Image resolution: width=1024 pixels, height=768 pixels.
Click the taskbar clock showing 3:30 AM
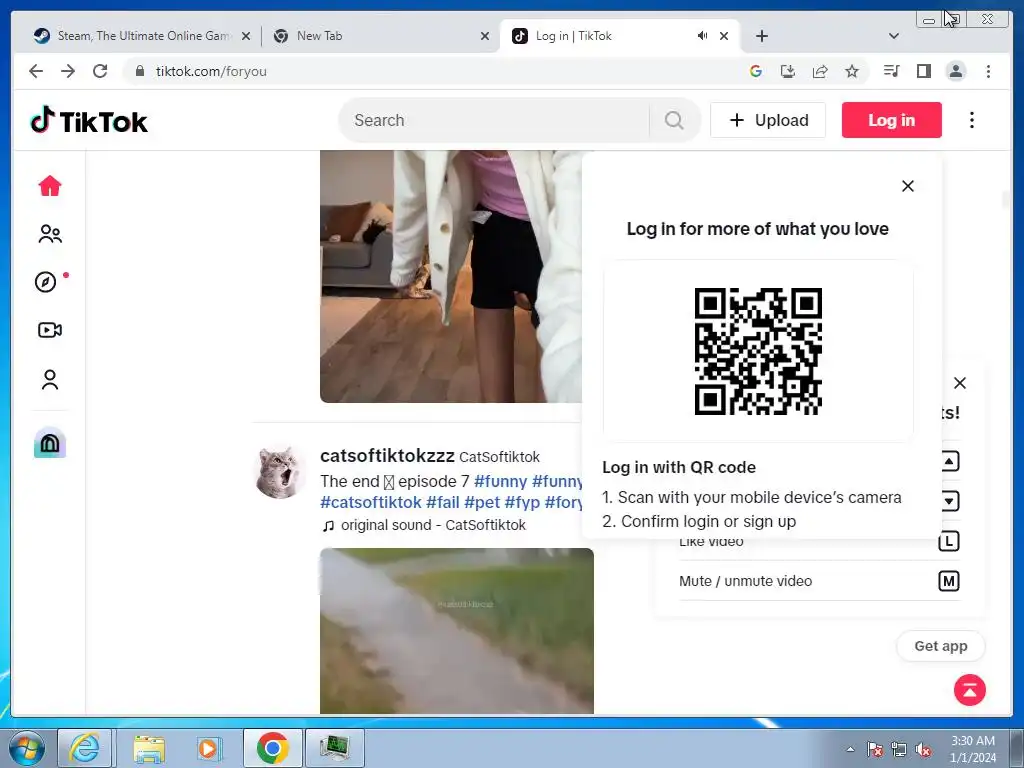coord(972,749)
